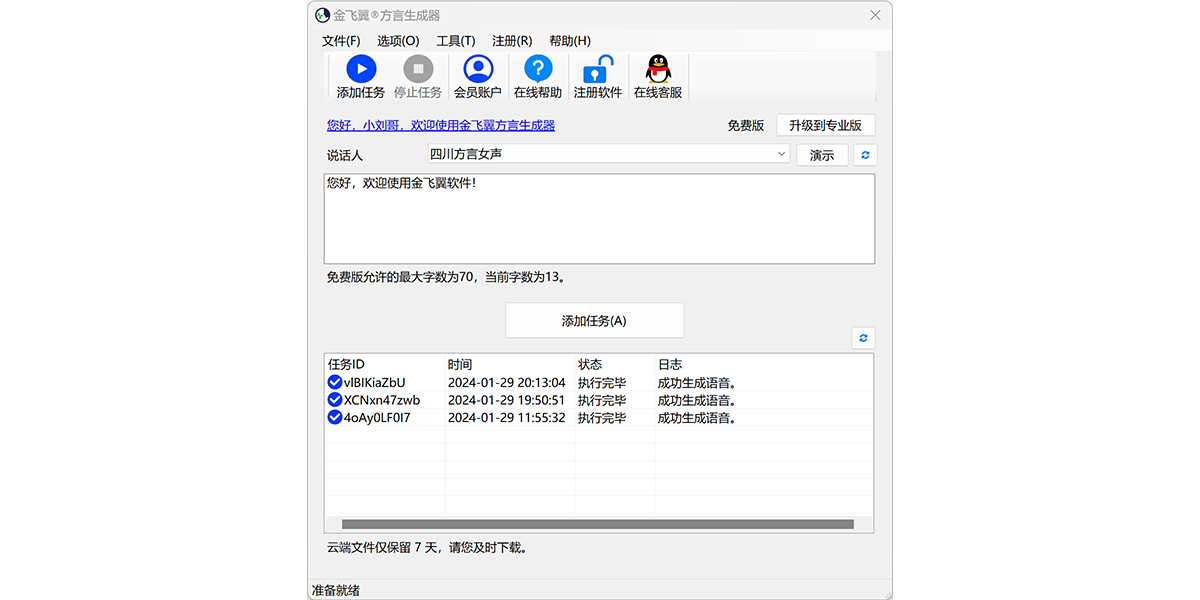This screenshot has height=600, width=1200.
Task: Click the large 添加任务(A) button
Action: coord(595,321)
